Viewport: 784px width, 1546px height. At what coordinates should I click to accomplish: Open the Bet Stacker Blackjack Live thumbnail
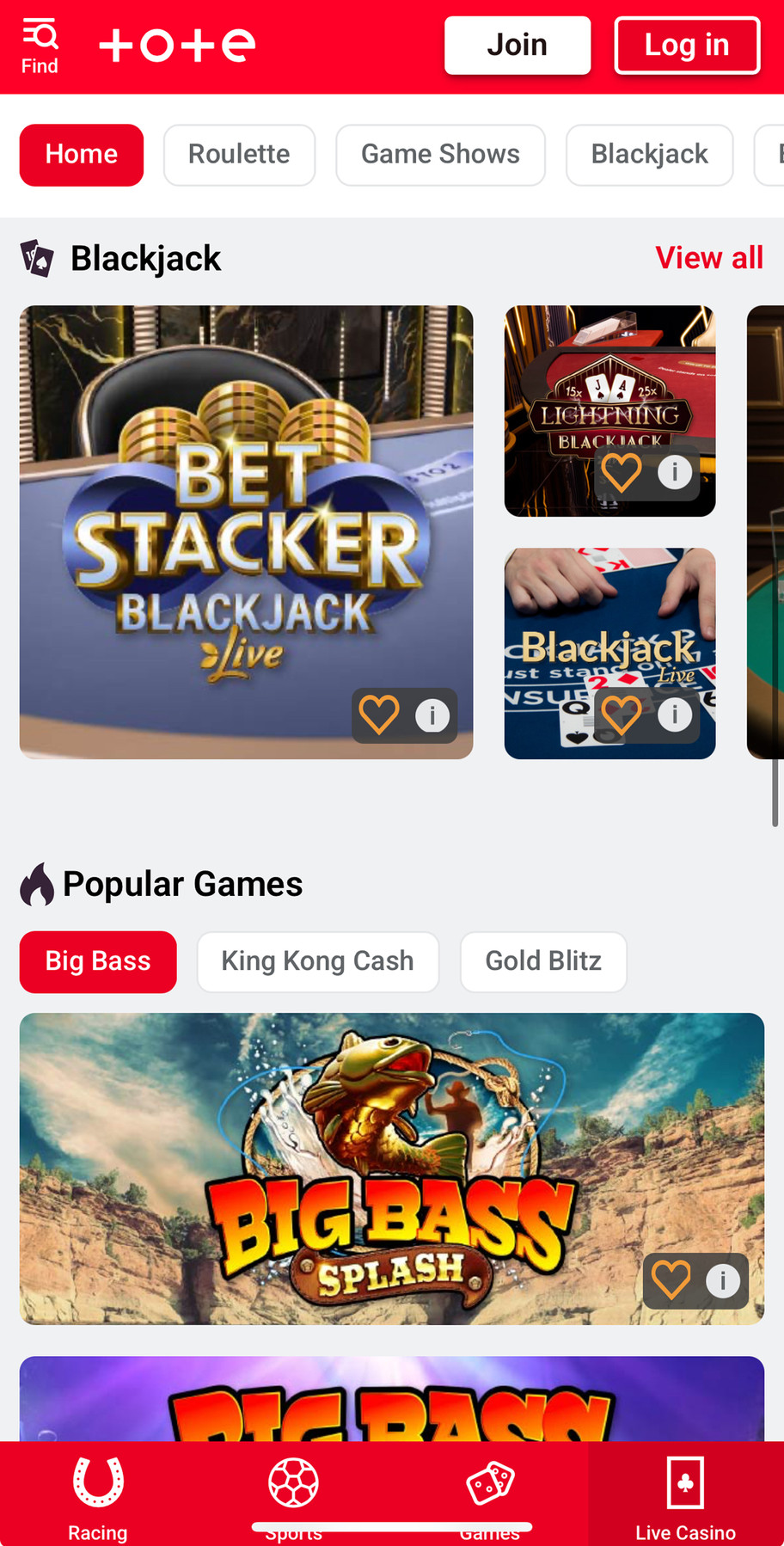coord(246,532)
